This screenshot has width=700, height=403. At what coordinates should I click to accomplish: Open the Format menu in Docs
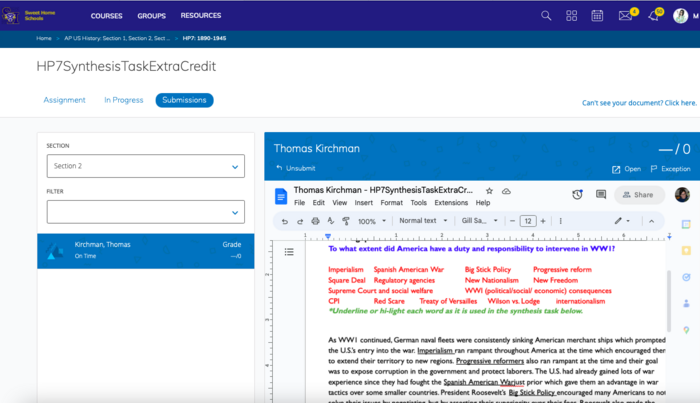pos(391,202)
